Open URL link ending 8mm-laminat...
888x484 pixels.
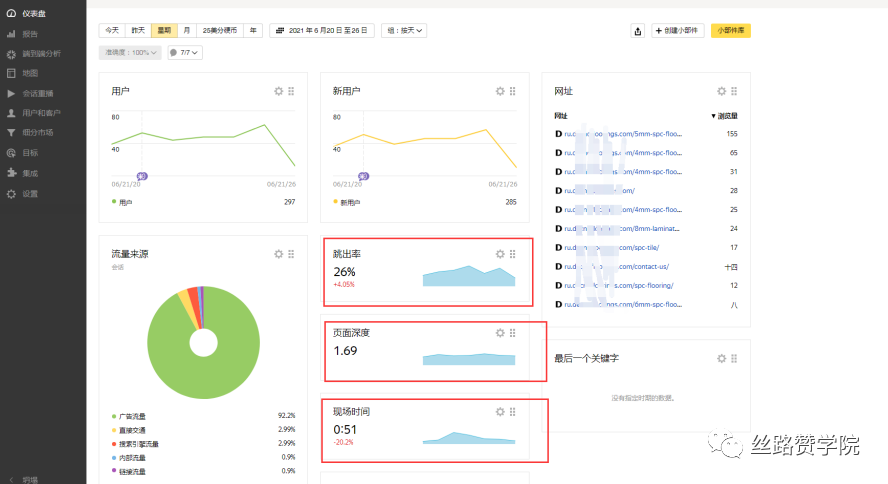[622, 229]
